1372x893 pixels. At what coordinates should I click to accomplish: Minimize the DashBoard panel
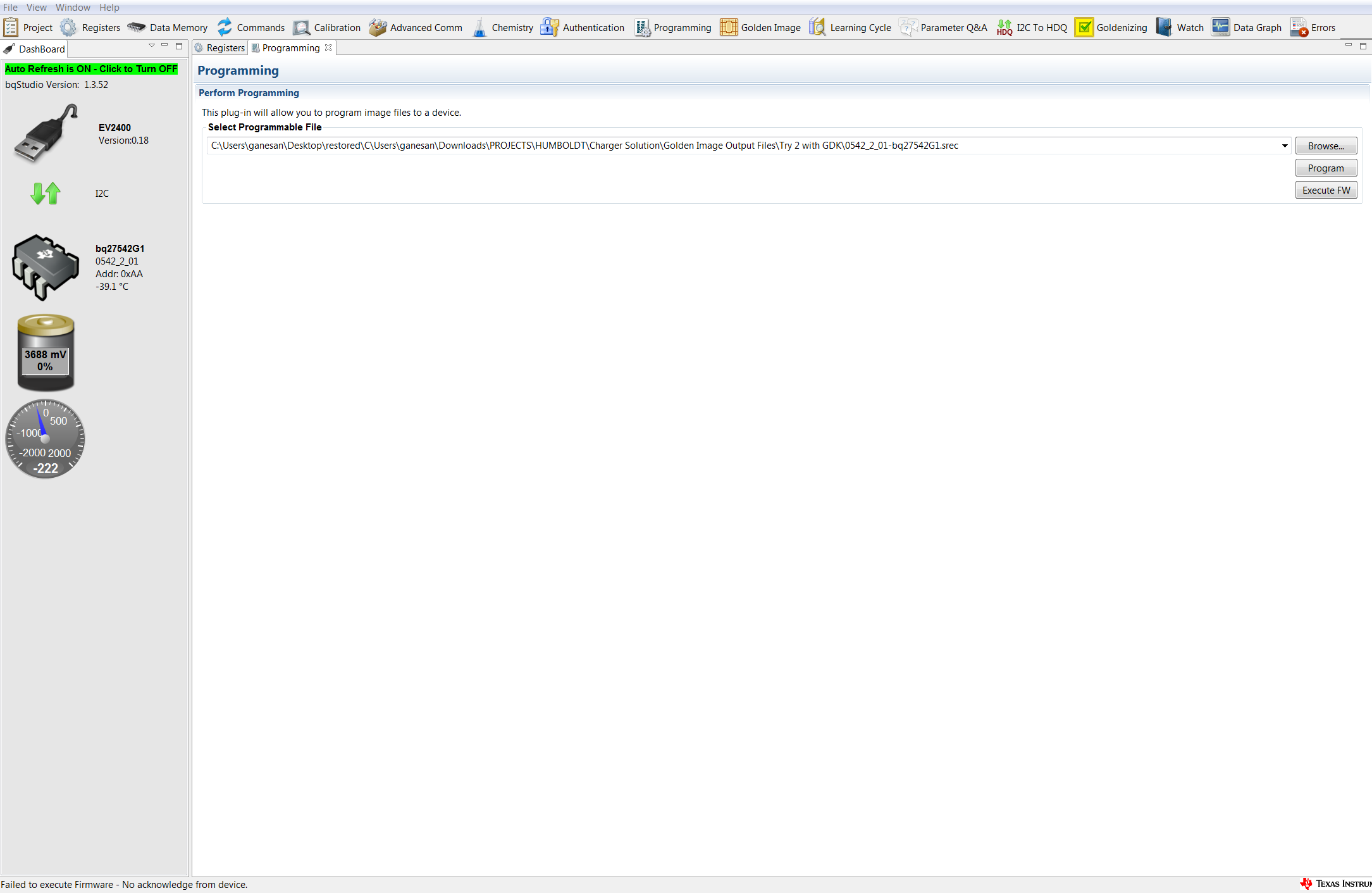tap(165, 46)
